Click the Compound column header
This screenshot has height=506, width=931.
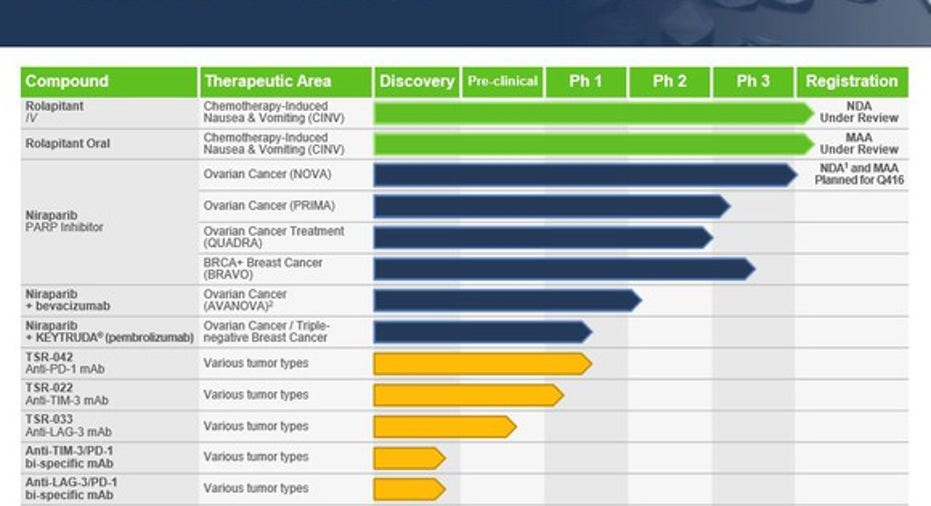click(x=109, y=81)
